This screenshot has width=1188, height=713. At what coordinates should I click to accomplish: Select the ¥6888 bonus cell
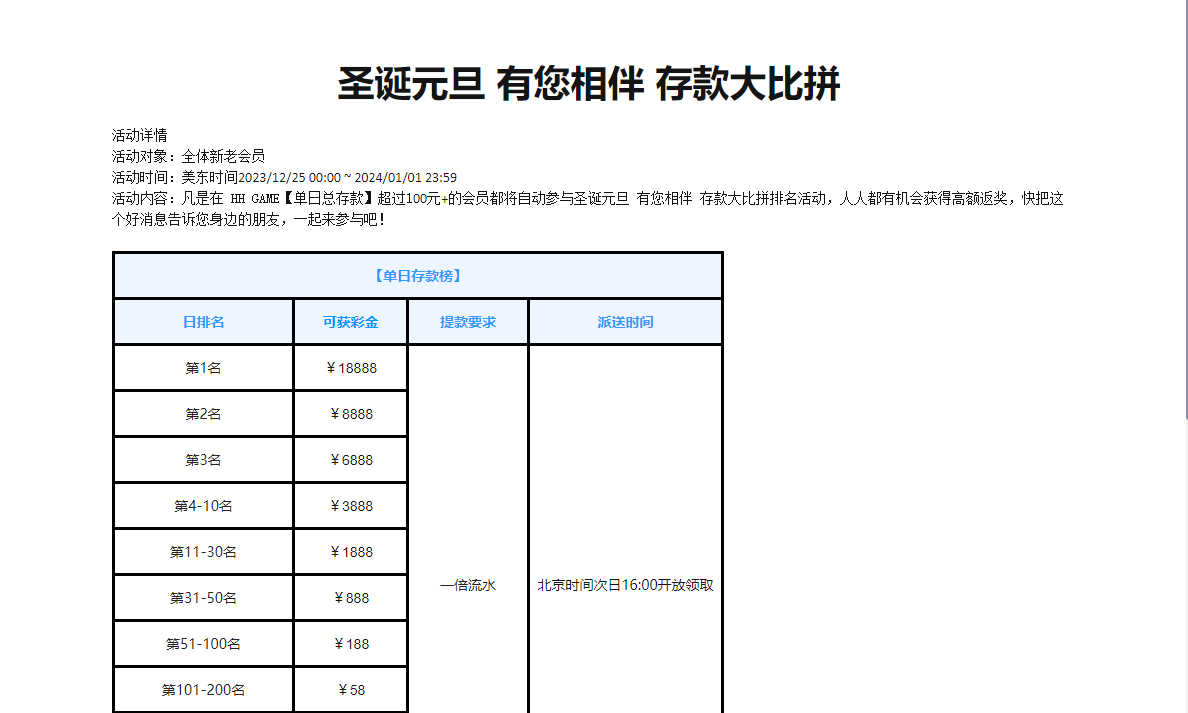(351, 460)
